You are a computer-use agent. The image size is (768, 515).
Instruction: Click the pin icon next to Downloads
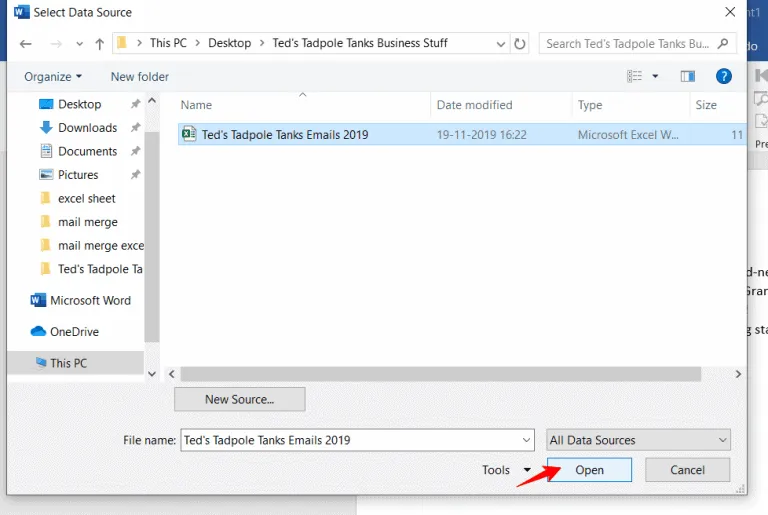tap(135, 127)
